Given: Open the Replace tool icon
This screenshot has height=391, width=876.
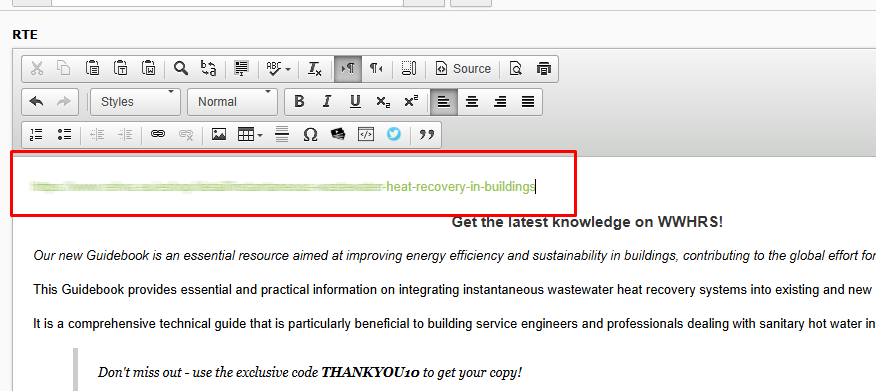Looking at the screenshot, I should click(208, 69).
